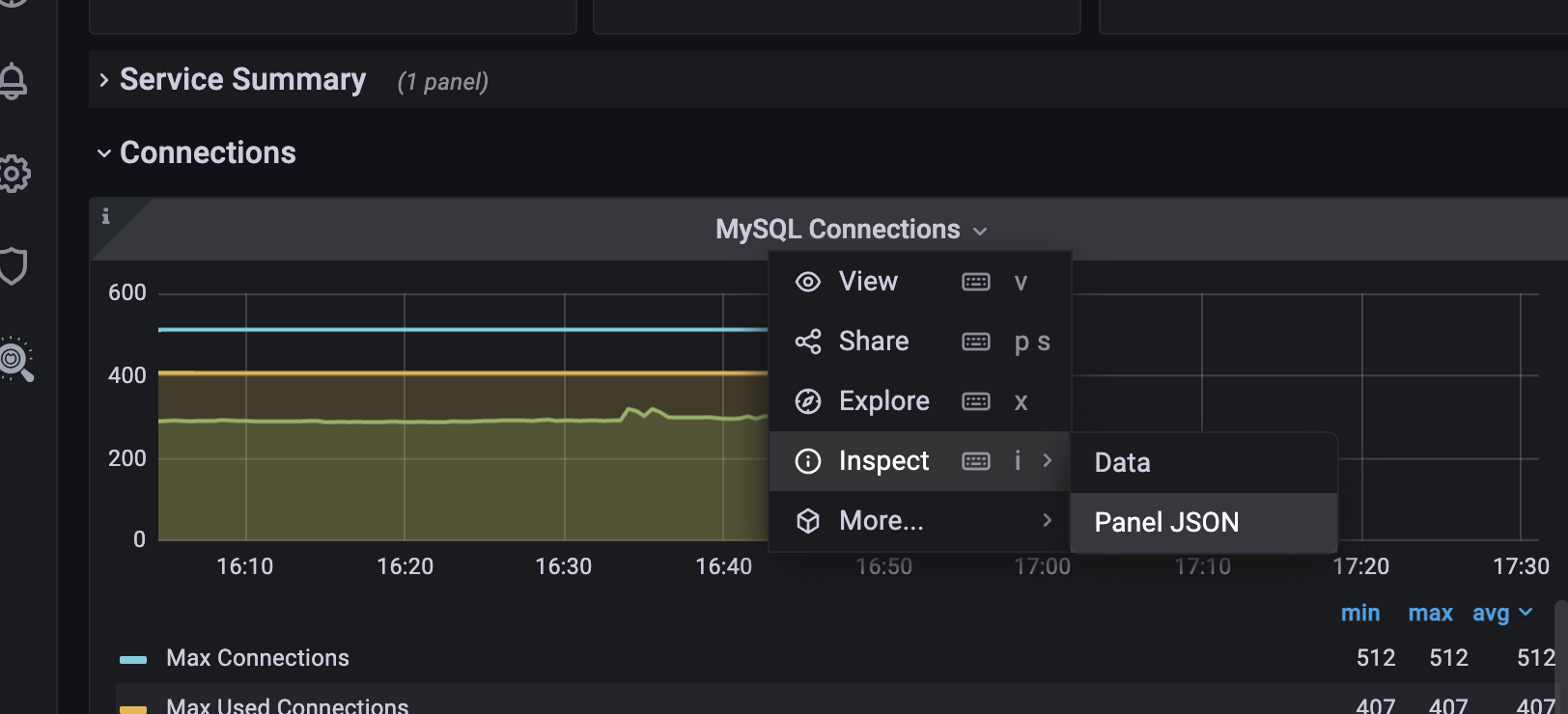
Task: Click the info circle icon beside Inspect
Action: pyautogui.click(x=808, y=461)
